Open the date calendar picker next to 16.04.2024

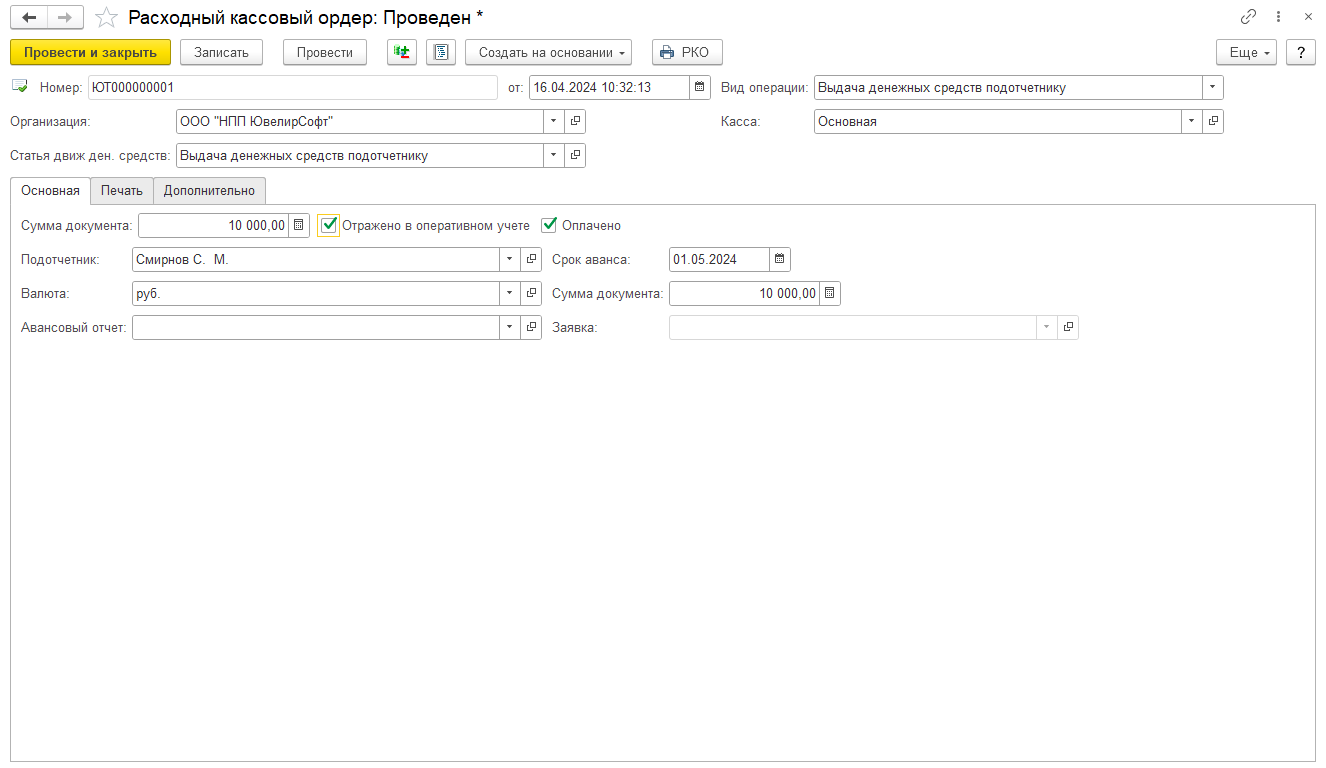[x=700, y=87]
